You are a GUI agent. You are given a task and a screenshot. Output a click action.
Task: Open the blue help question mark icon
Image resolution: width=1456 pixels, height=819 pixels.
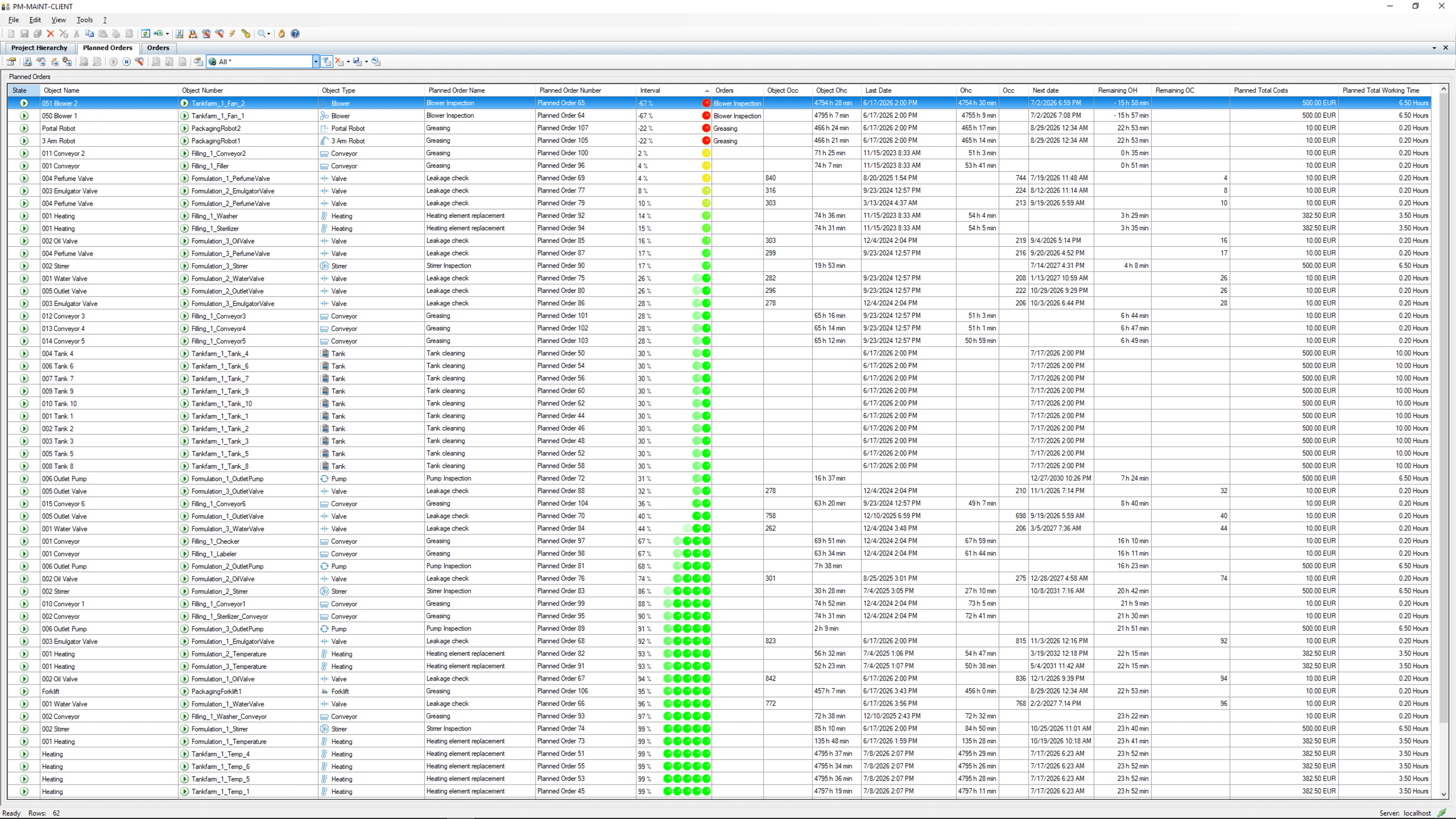tap(295, 34)
